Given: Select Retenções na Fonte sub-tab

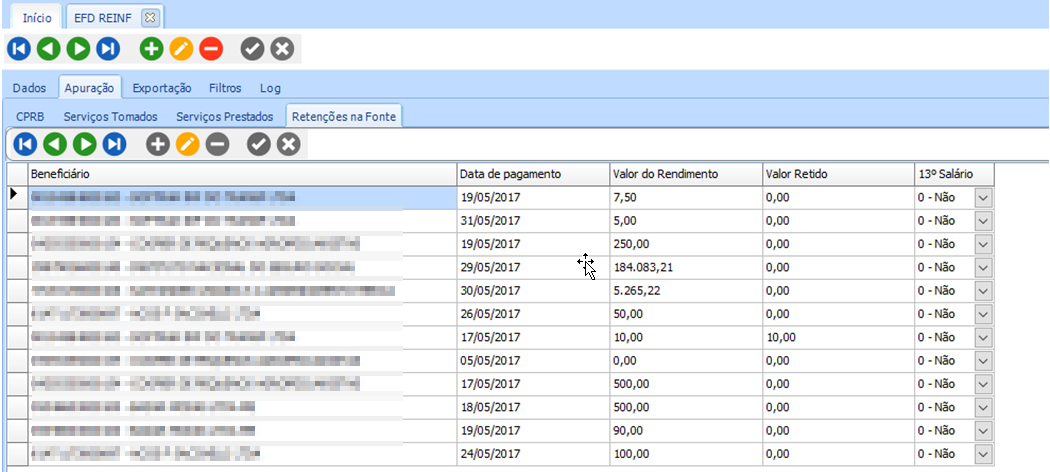Looking at the screenshot, I should click(x=344, y=116).
